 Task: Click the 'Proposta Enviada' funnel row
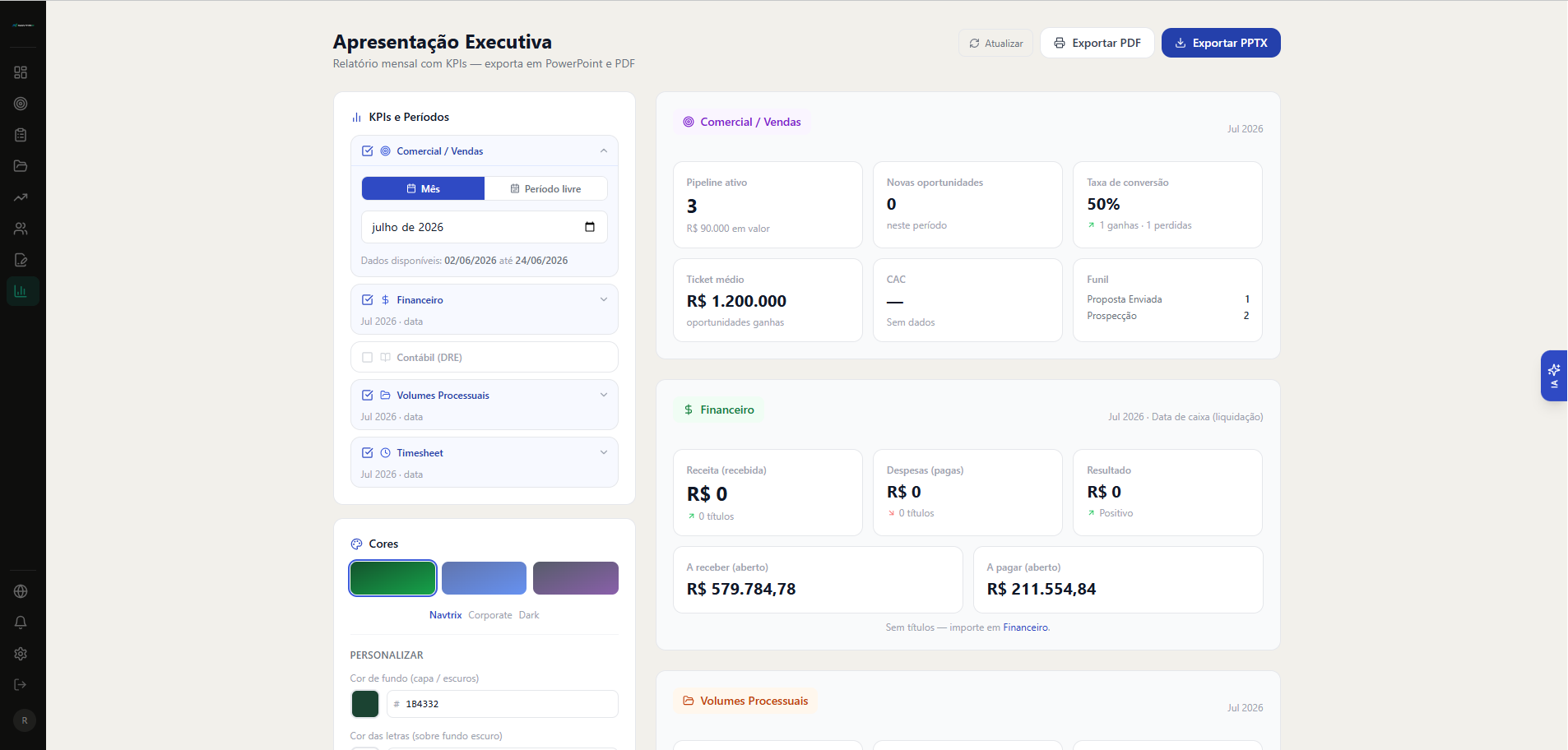tap(1168, 299)
